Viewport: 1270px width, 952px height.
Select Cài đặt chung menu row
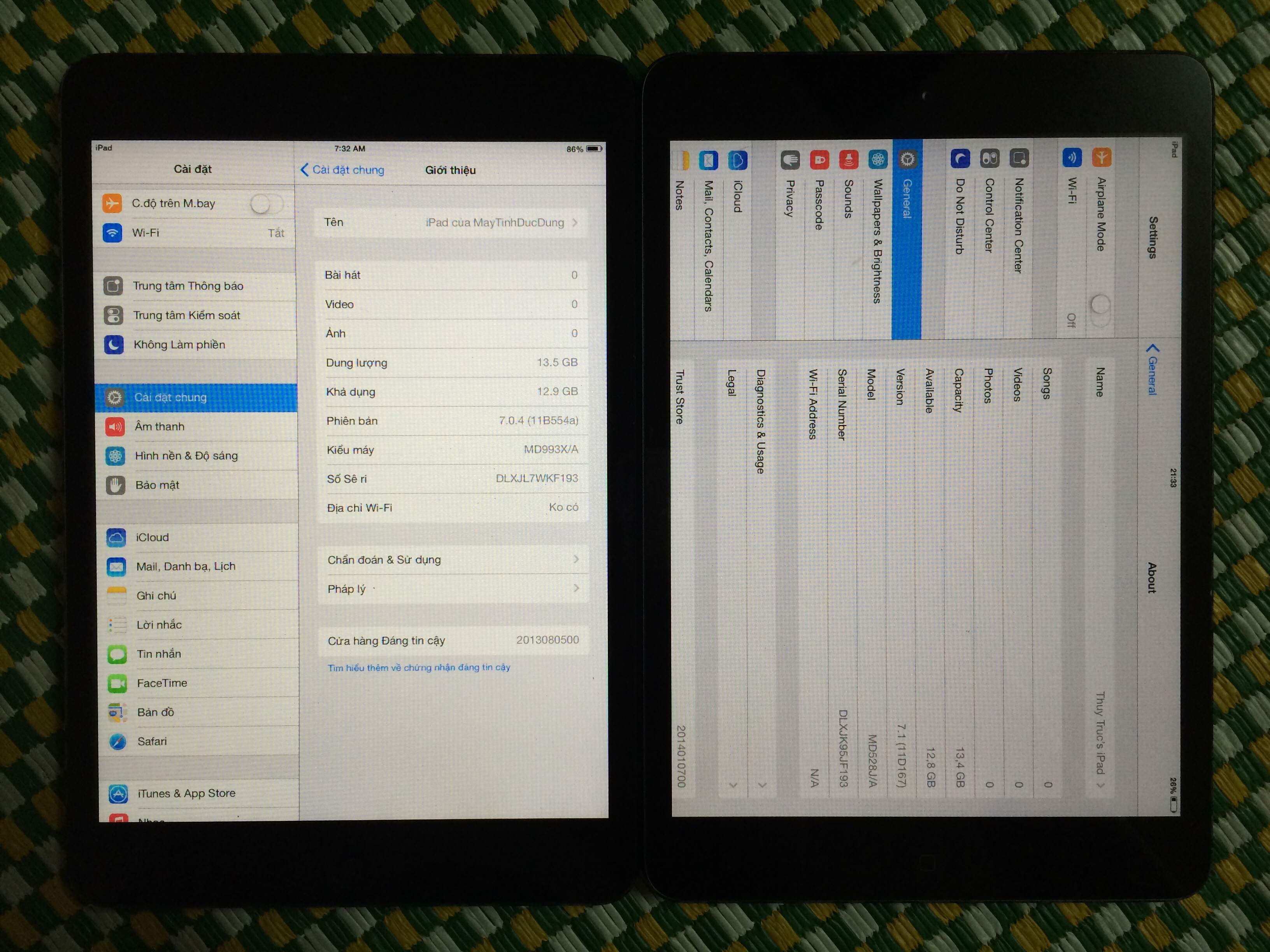pos(196,397)
